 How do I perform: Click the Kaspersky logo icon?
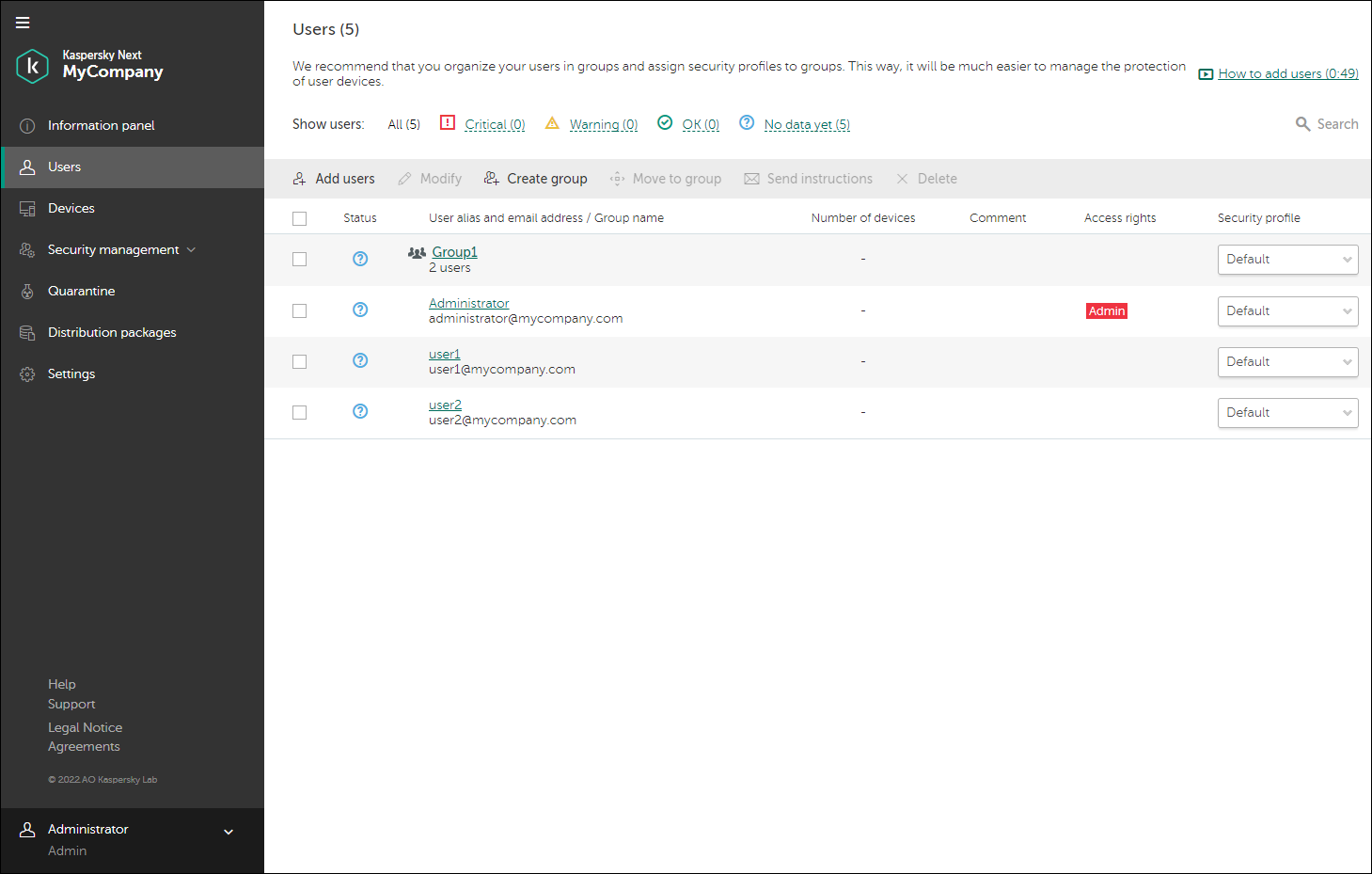point(31,66)
